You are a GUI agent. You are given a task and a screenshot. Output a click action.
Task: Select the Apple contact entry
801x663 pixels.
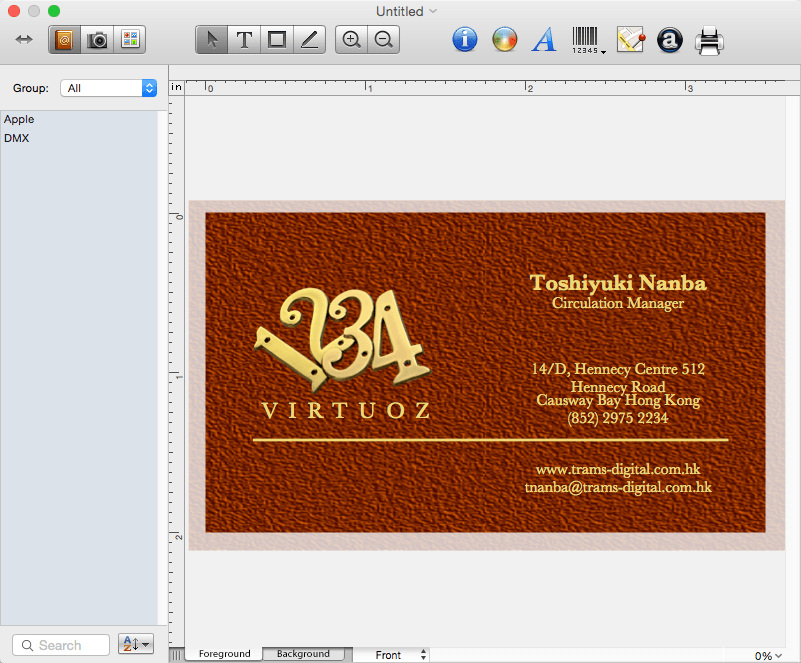point(19,119)
